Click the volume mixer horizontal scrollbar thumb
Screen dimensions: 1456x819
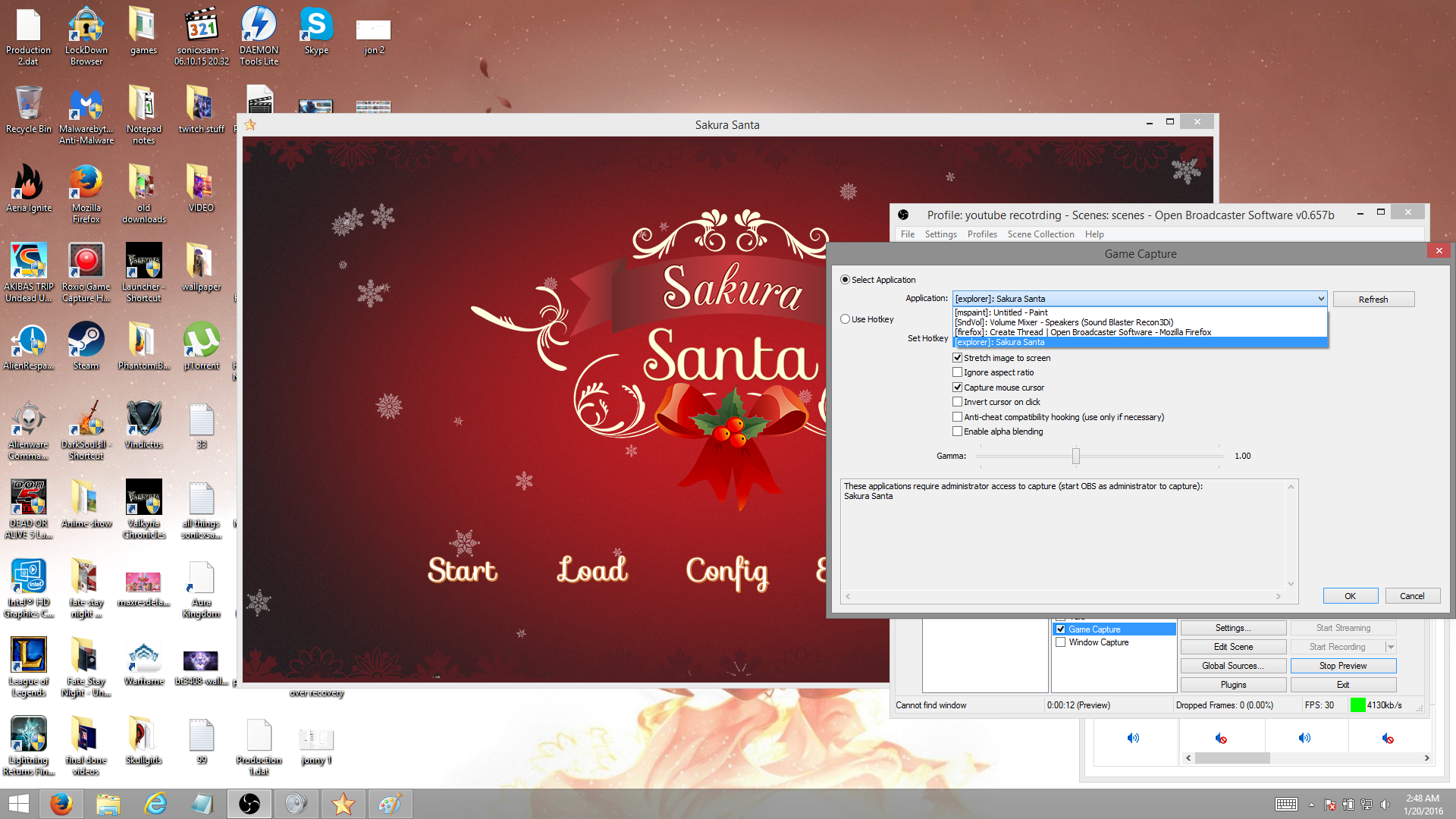click(1232, 758)
